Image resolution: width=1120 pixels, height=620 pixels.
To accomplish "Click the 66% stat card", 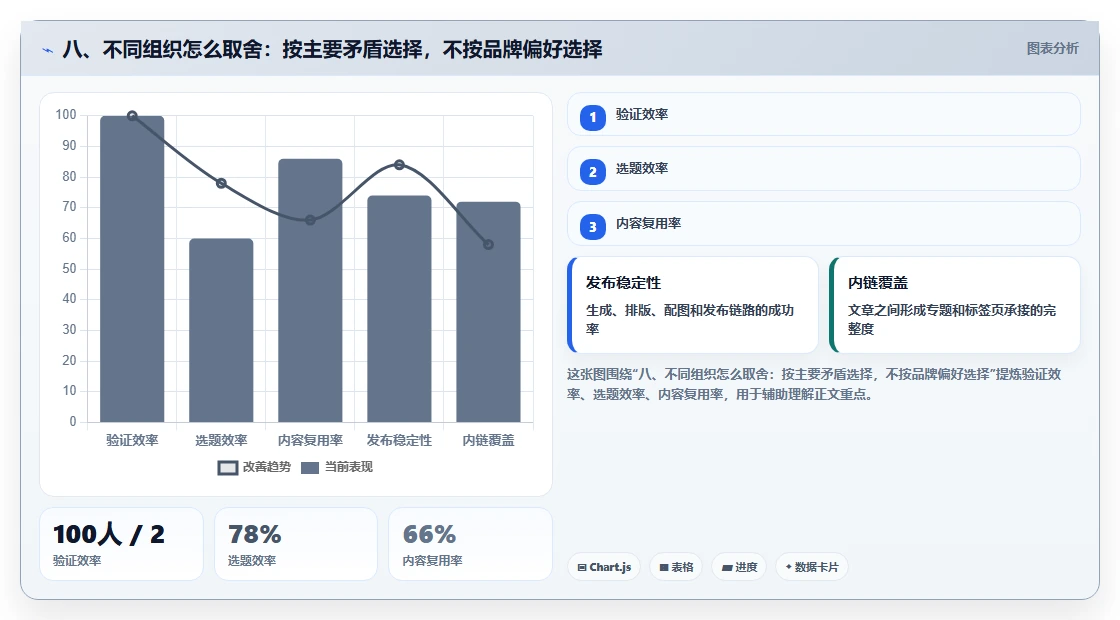I will [471, 544].
